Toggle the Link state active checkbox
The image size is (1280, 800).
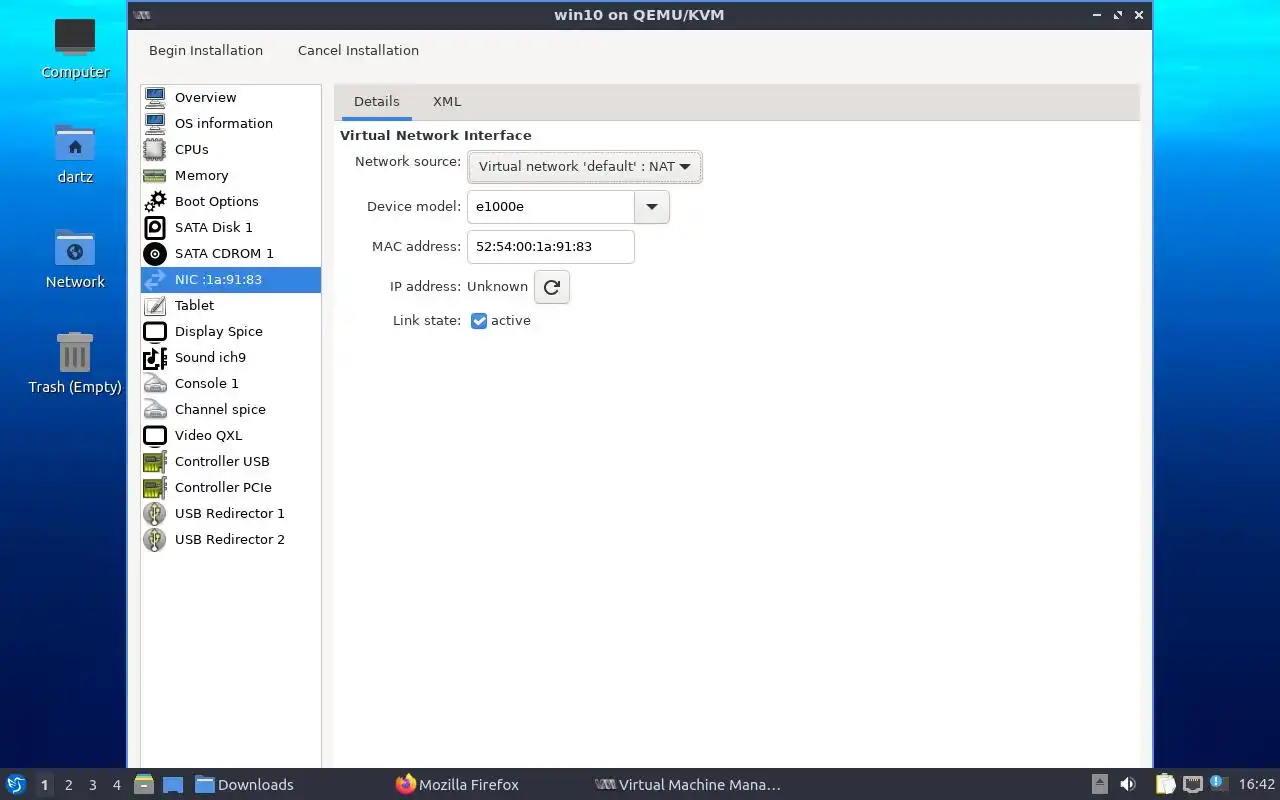point(479,321)
